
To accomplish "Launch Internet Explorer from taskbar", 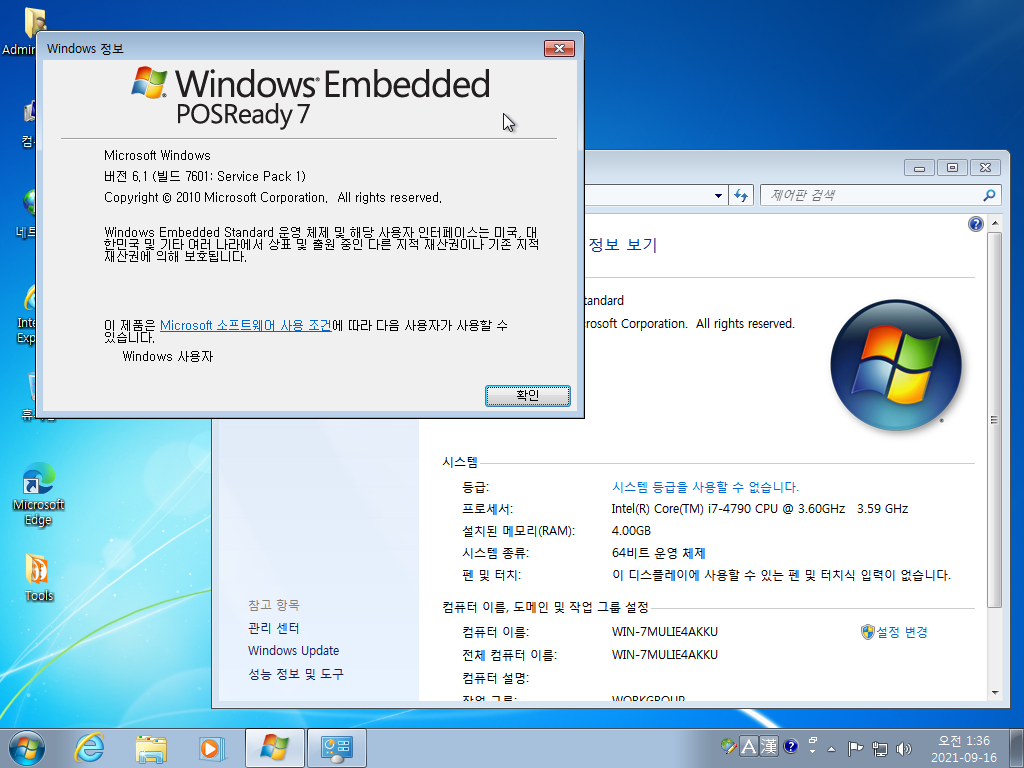I will [89, 748].
